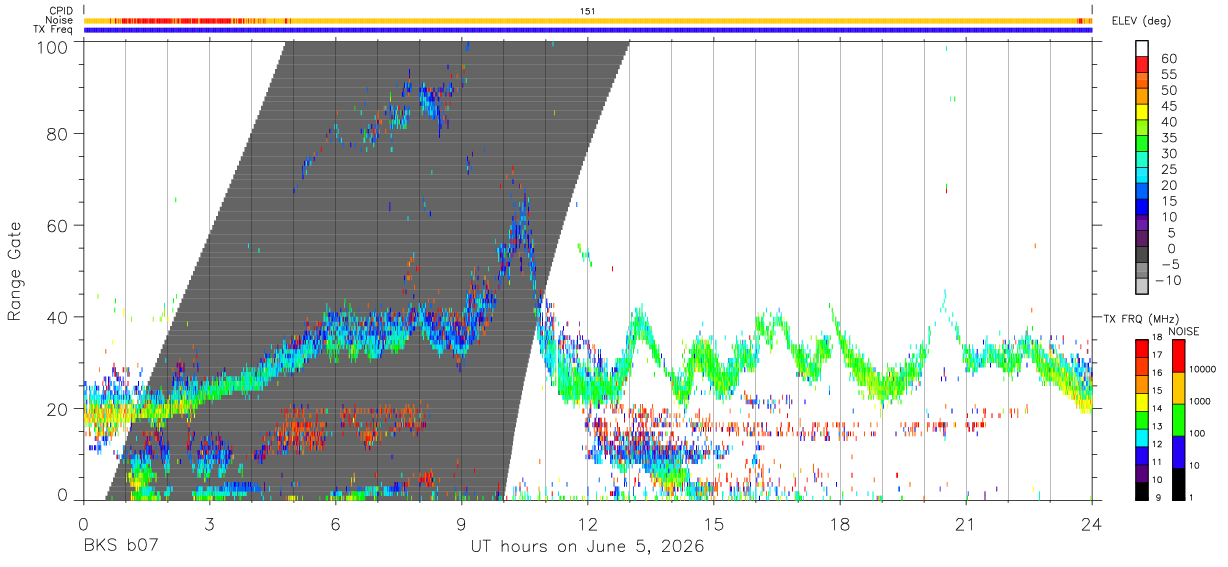Screen dimensions: 1228x567
Task: Click noise legend value 10000
Action: pyautogui.click(x=1201, y=369)
